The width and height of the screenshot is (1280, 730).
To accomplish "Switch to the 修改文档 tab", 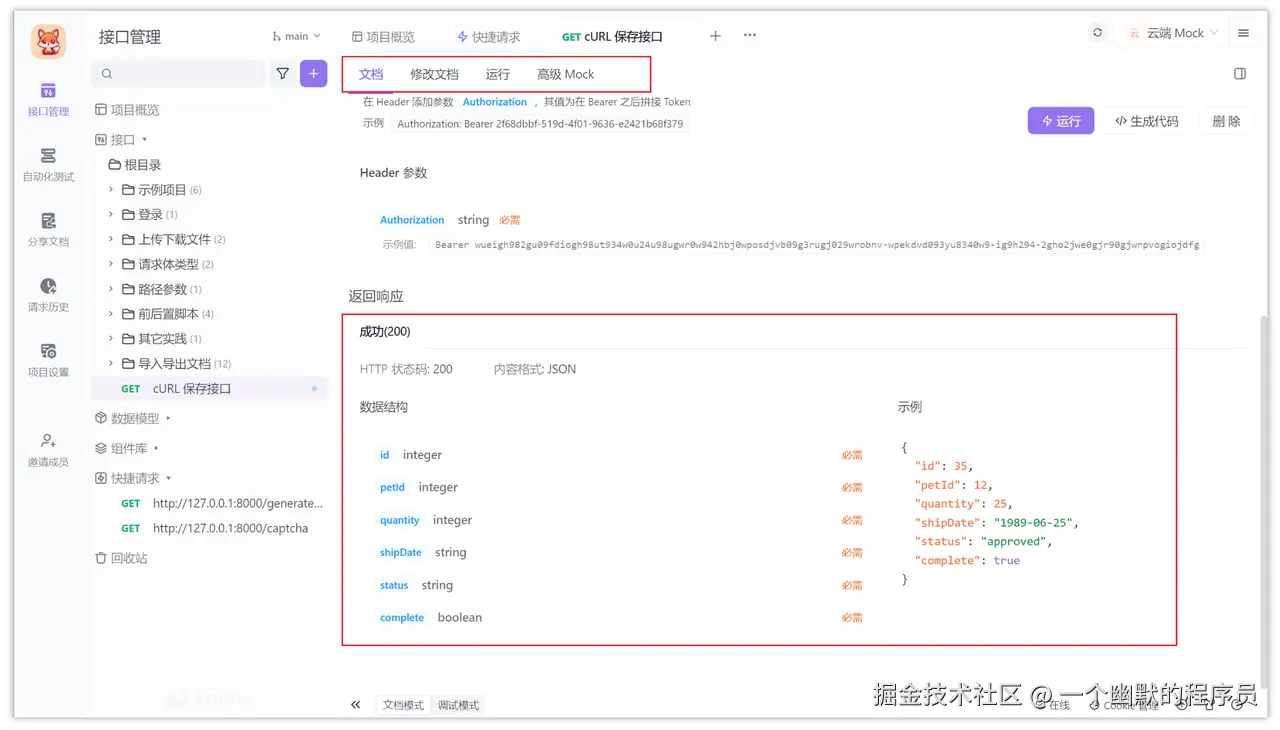I will tap(434, 74).
